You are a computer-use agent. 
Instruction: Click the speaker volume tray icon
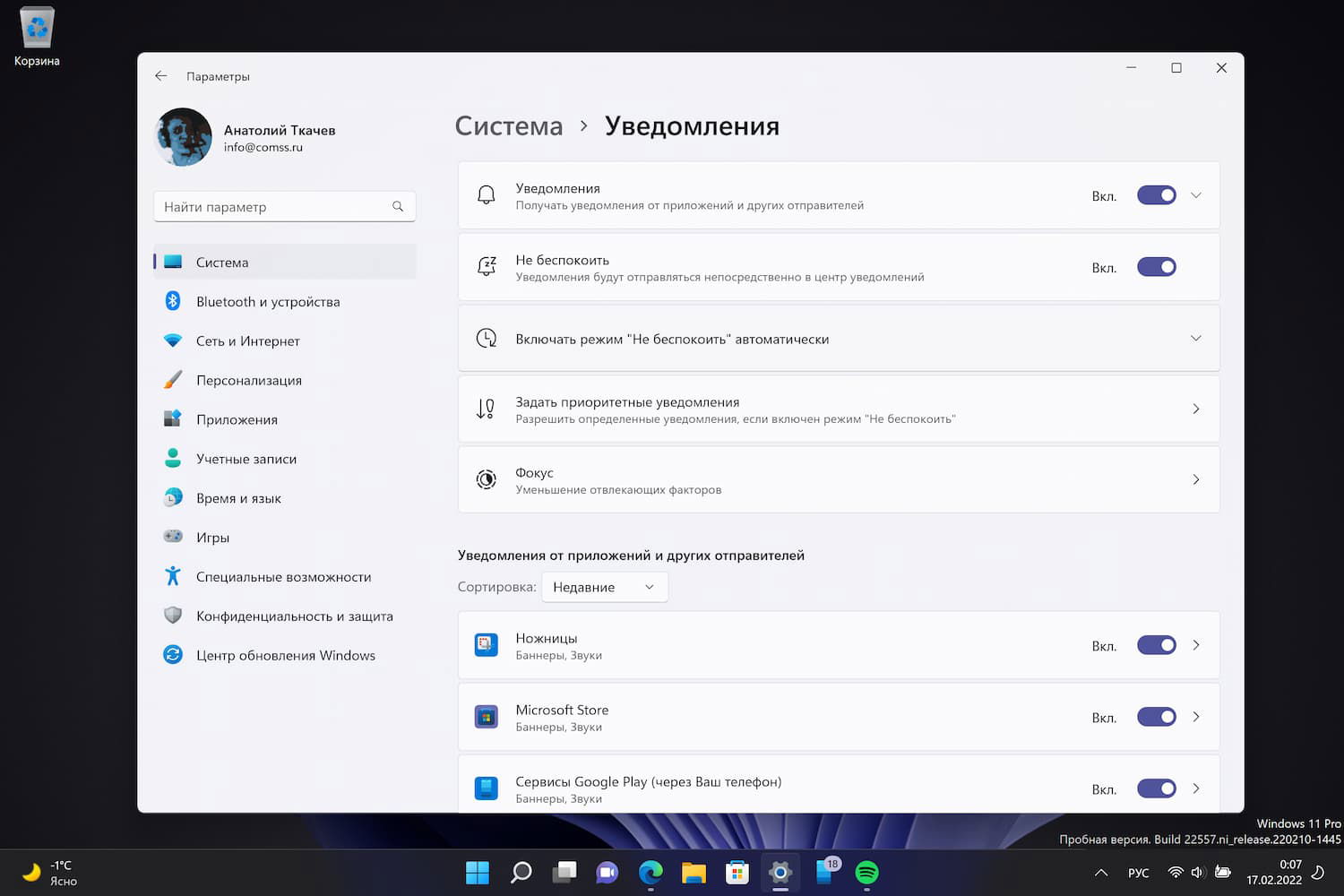coord(1198,872)
